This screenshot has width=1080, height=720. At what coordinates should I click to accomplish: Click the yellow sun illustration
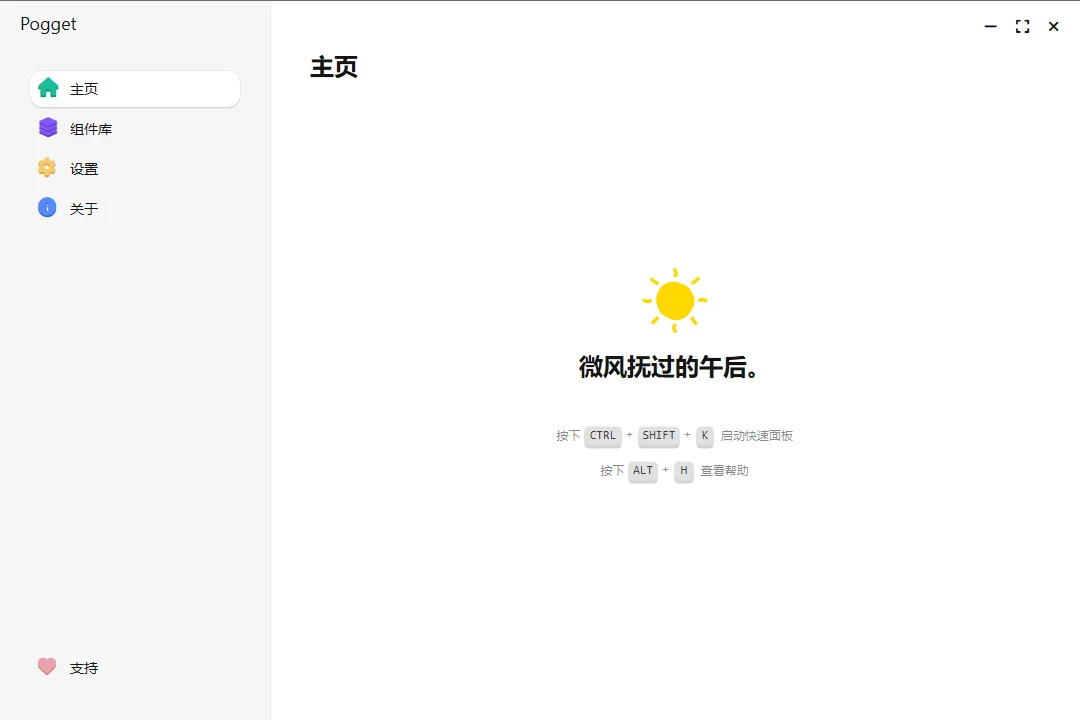(674, 300)
